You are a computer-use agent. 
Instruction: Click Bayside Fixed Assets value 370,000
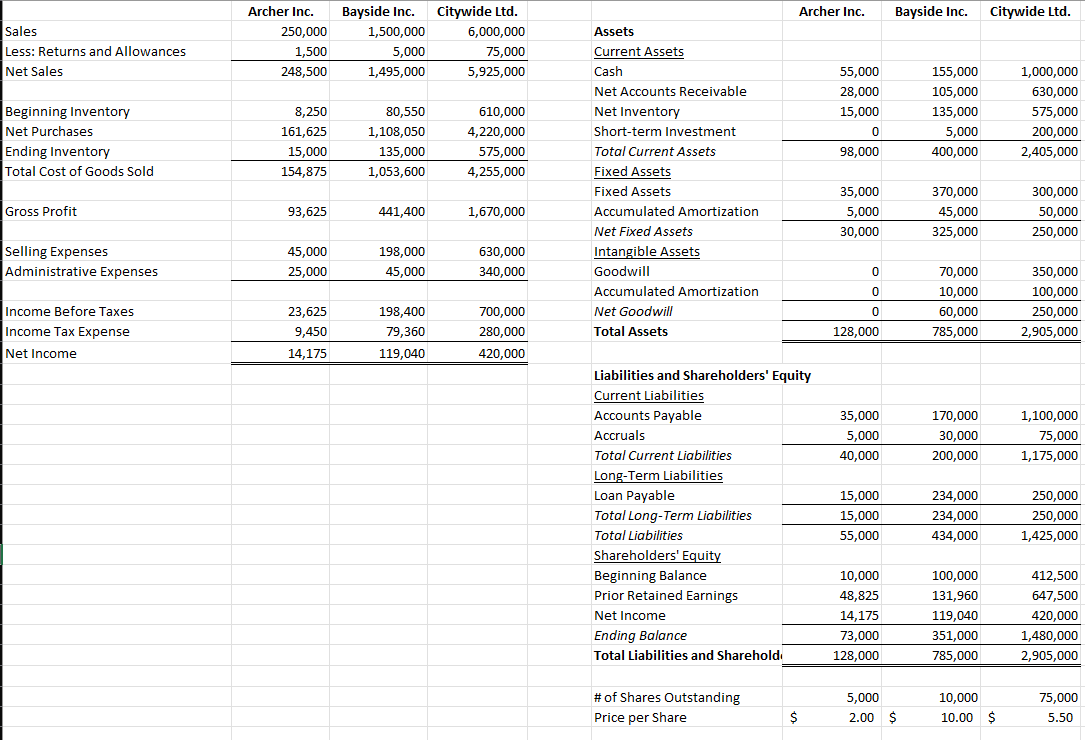click(x=955, y=192)
